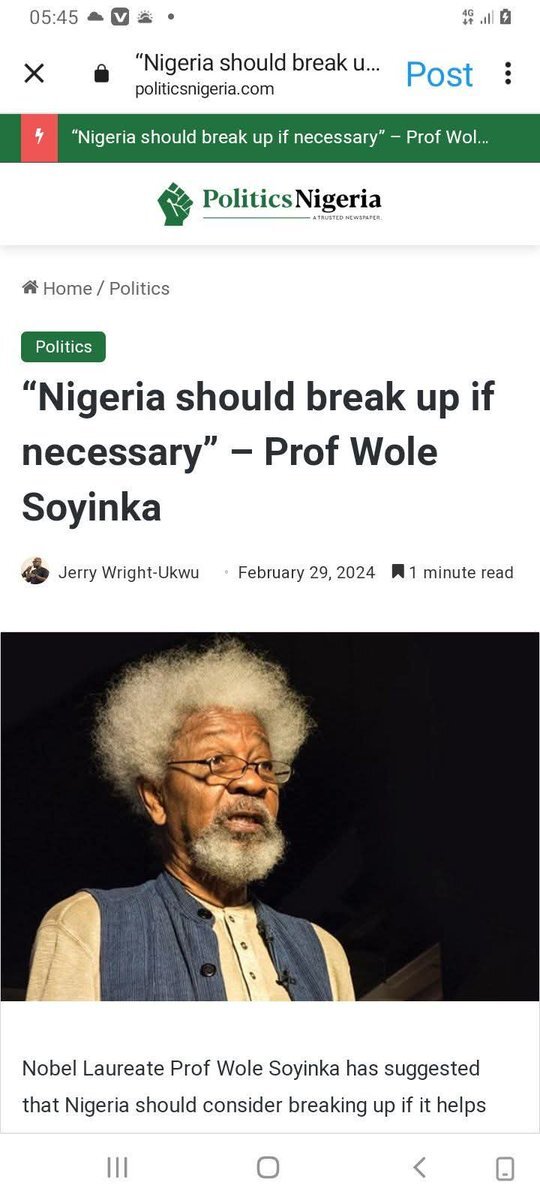Screen dimensions: 540x1200
Task: Tap the article headline text
Action: (258, 452)
